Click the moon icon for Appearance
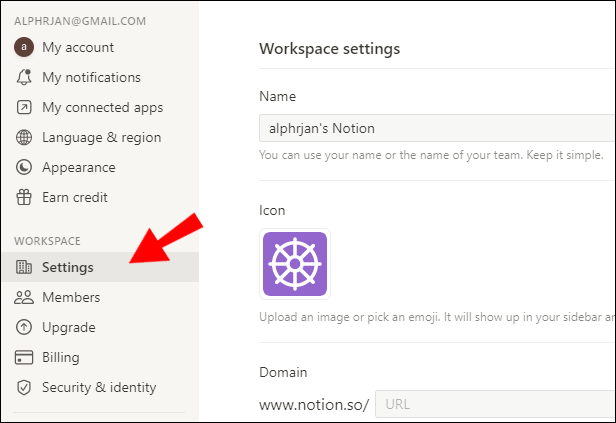This screenshot has width=616, height=423. (24, 167)
